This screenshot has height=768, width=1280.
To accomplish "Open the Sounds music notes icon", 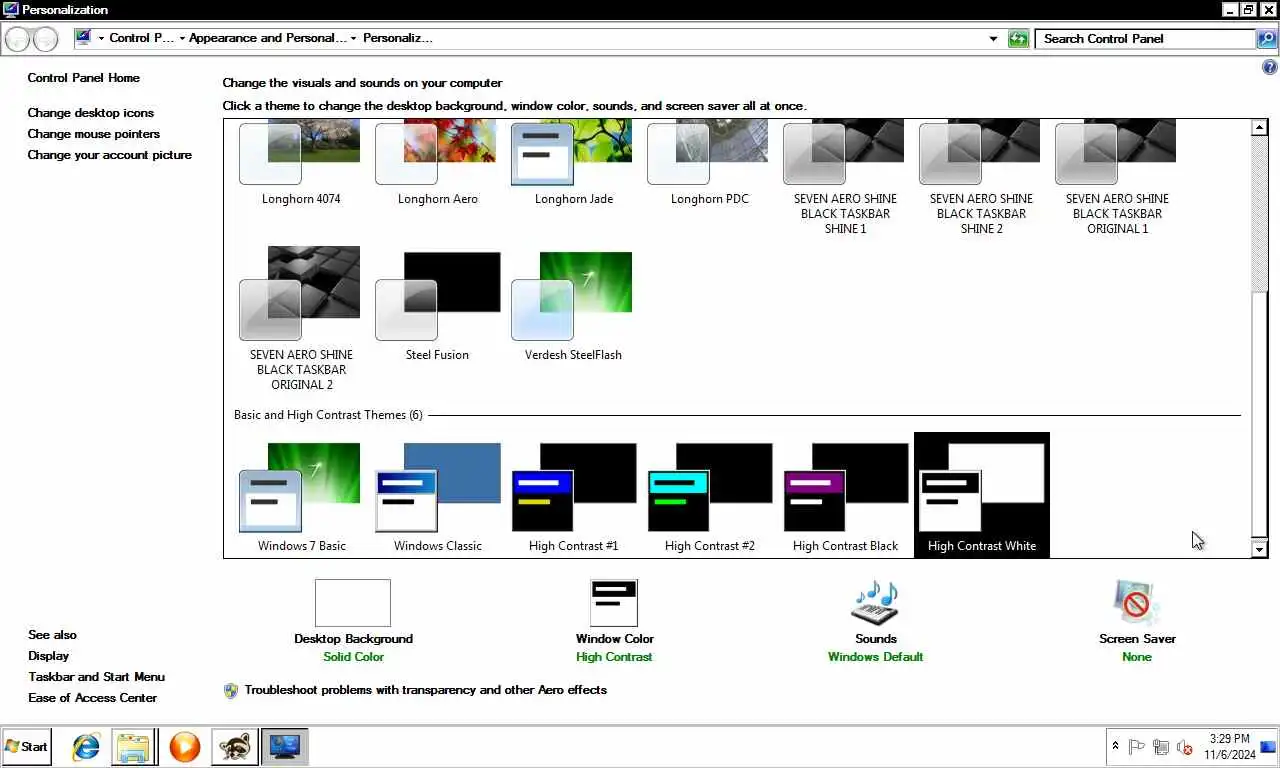I will pos(875,603).
